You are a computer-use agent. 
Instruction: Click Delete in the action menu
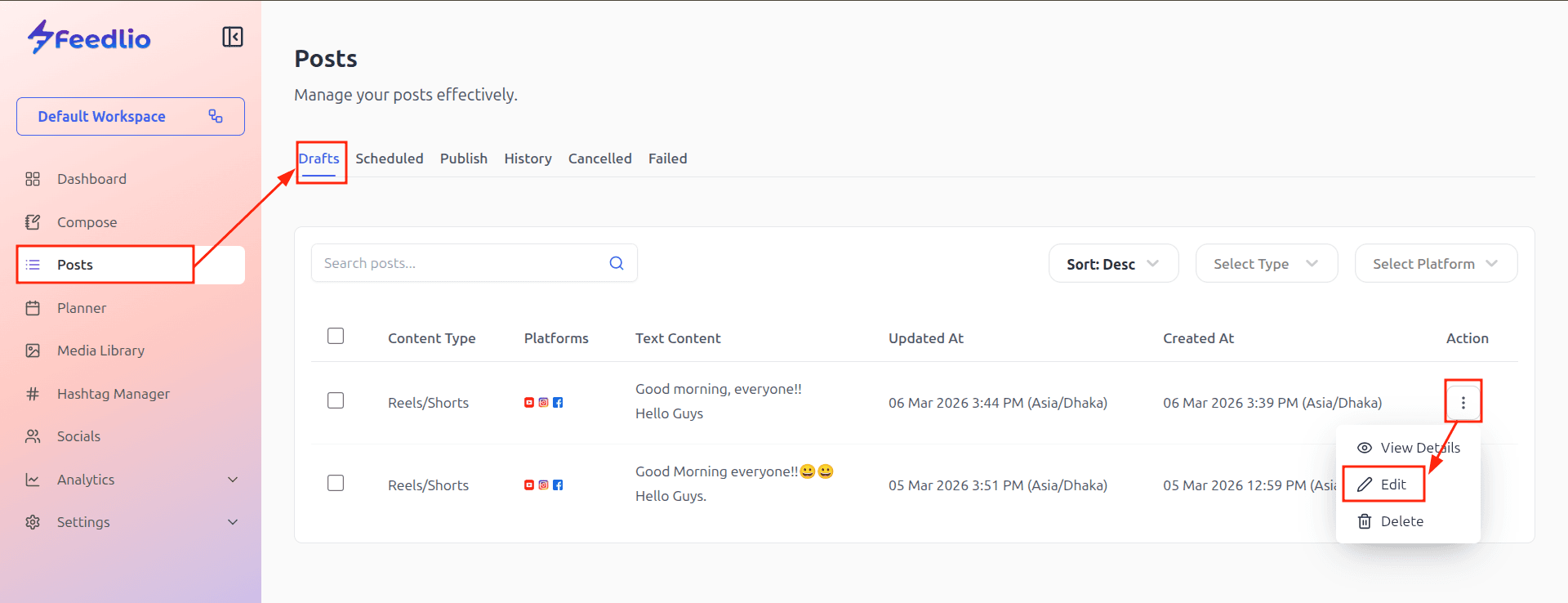click(x=1401, y=521)
